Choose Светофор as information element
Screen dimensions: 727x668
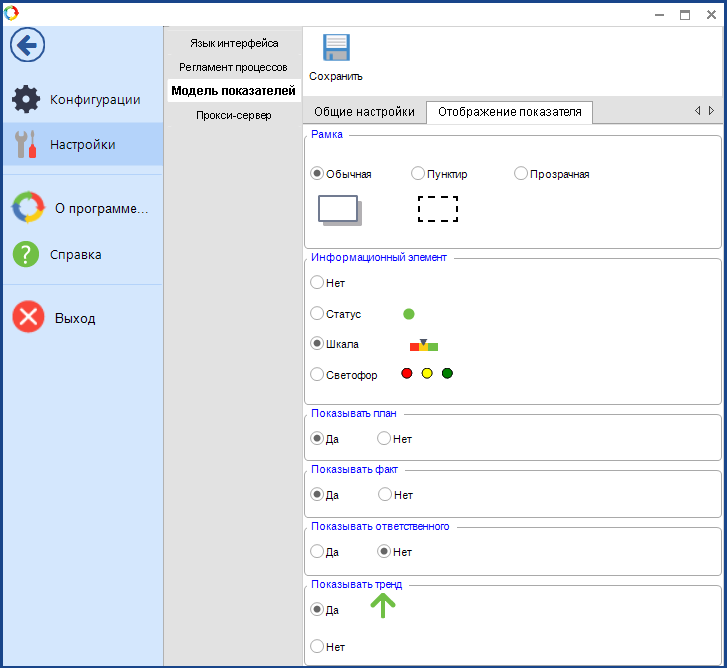pos(318,375)
